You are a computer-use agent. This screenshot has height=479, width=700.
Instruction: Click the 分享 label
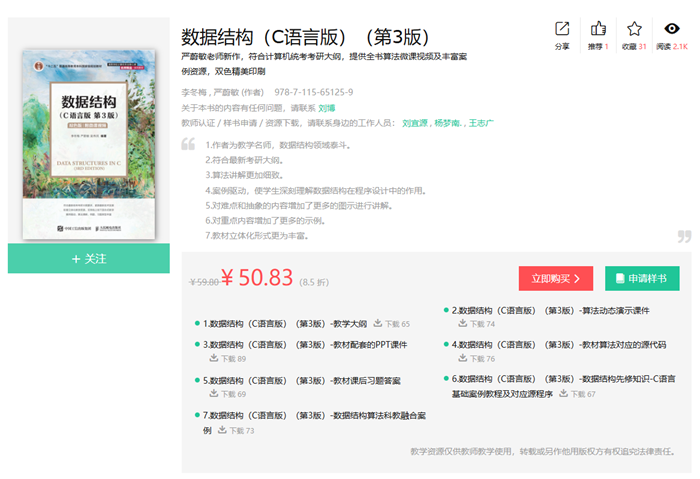tap(562, 46)
